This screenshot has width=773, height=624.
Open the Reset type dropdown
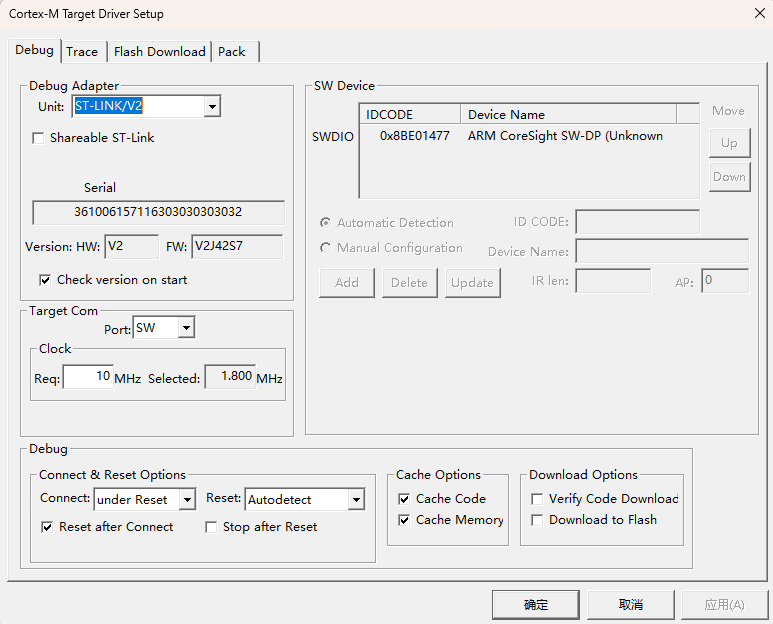(356, 499)
